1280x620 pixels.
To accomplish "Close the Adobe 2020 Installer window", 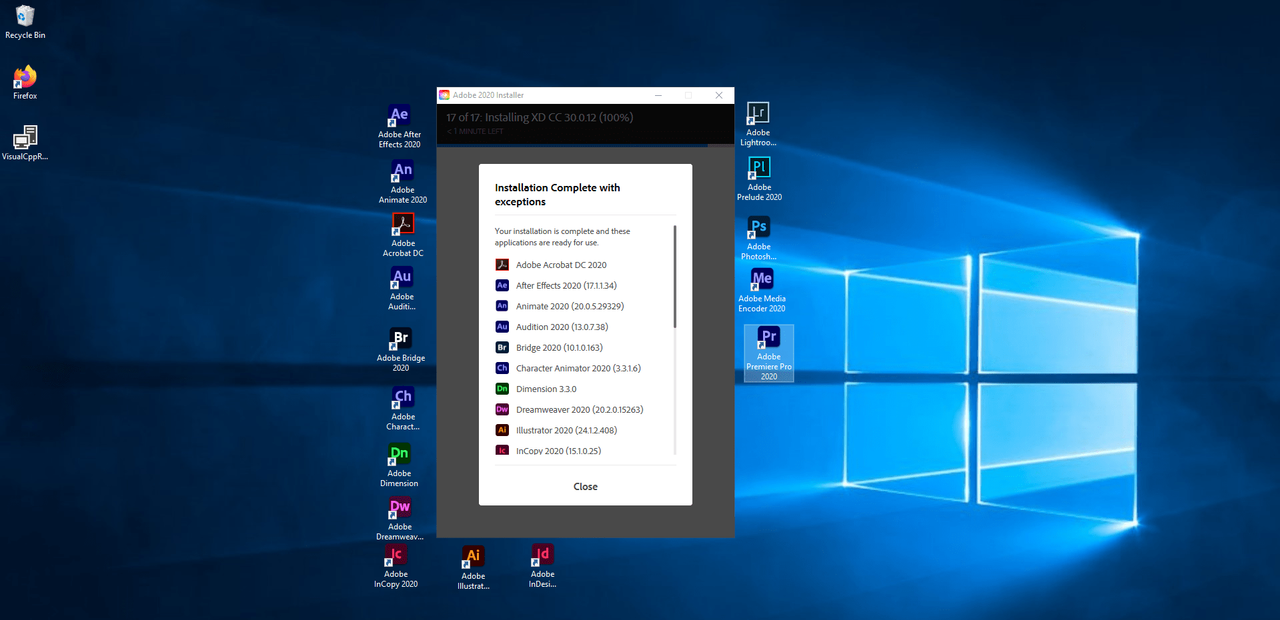I will pyautogui.click(x=719, y=95).
